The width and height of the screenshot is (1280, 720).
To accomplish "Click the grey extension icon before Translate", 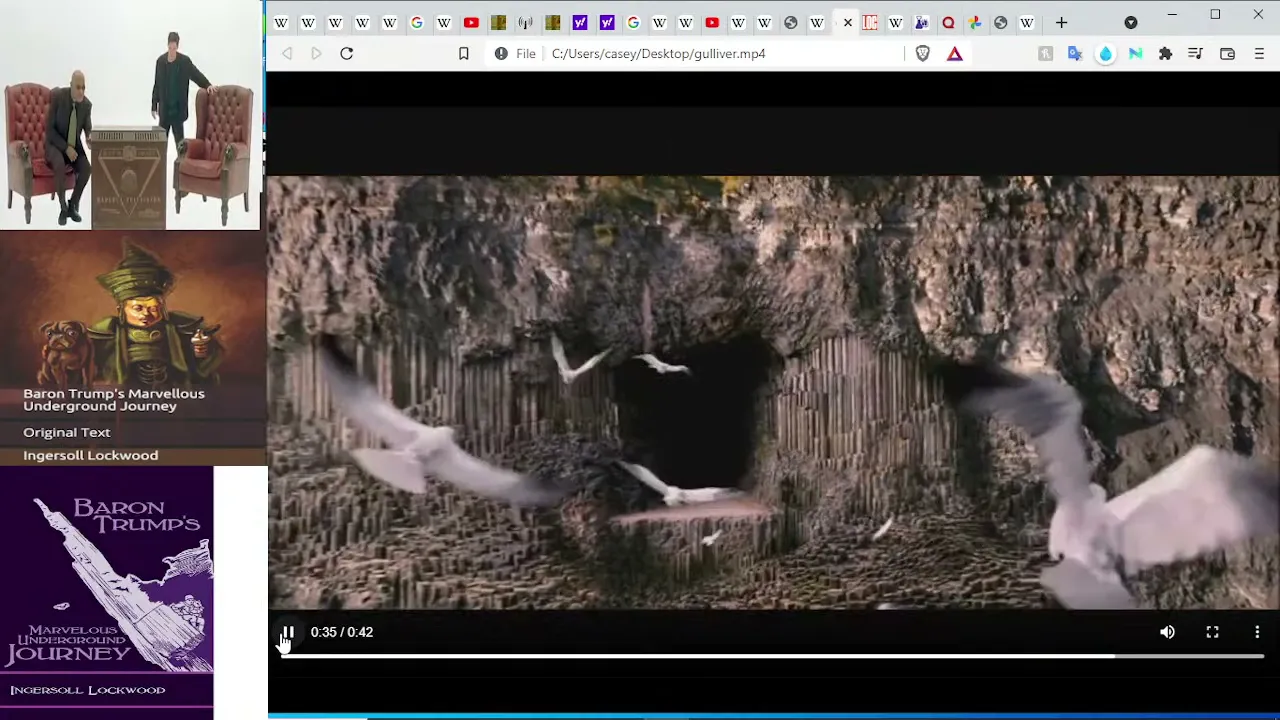I will tap(1045, 53).
